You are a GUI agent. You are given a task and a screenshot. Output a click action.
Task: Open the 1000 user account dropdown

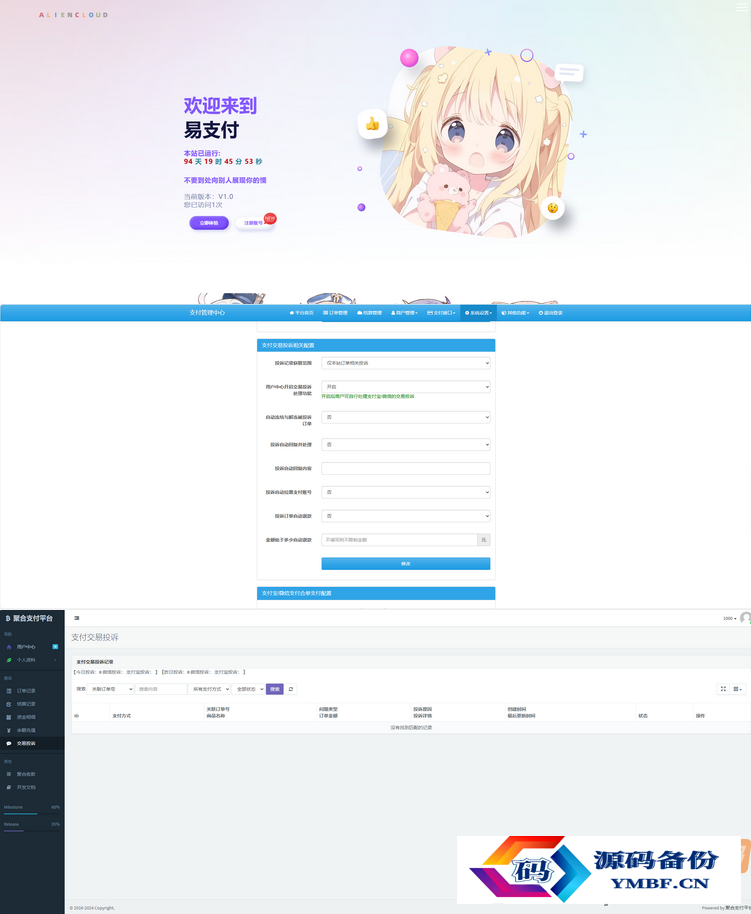(x=729, y=618)
